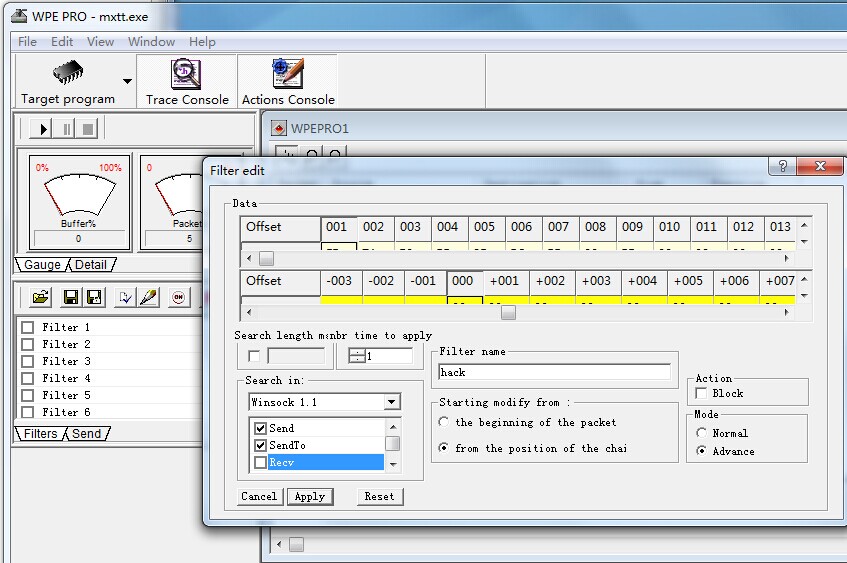Click the Target program chip icon
This screenshot has width=847, height=563.
click(x=68, y=72)
